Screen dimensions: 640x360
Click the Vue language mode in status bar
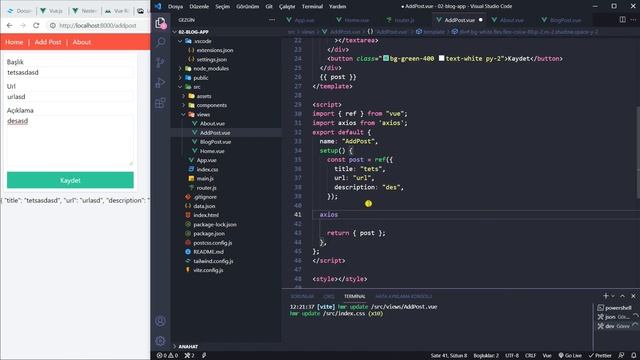point(547,356)
